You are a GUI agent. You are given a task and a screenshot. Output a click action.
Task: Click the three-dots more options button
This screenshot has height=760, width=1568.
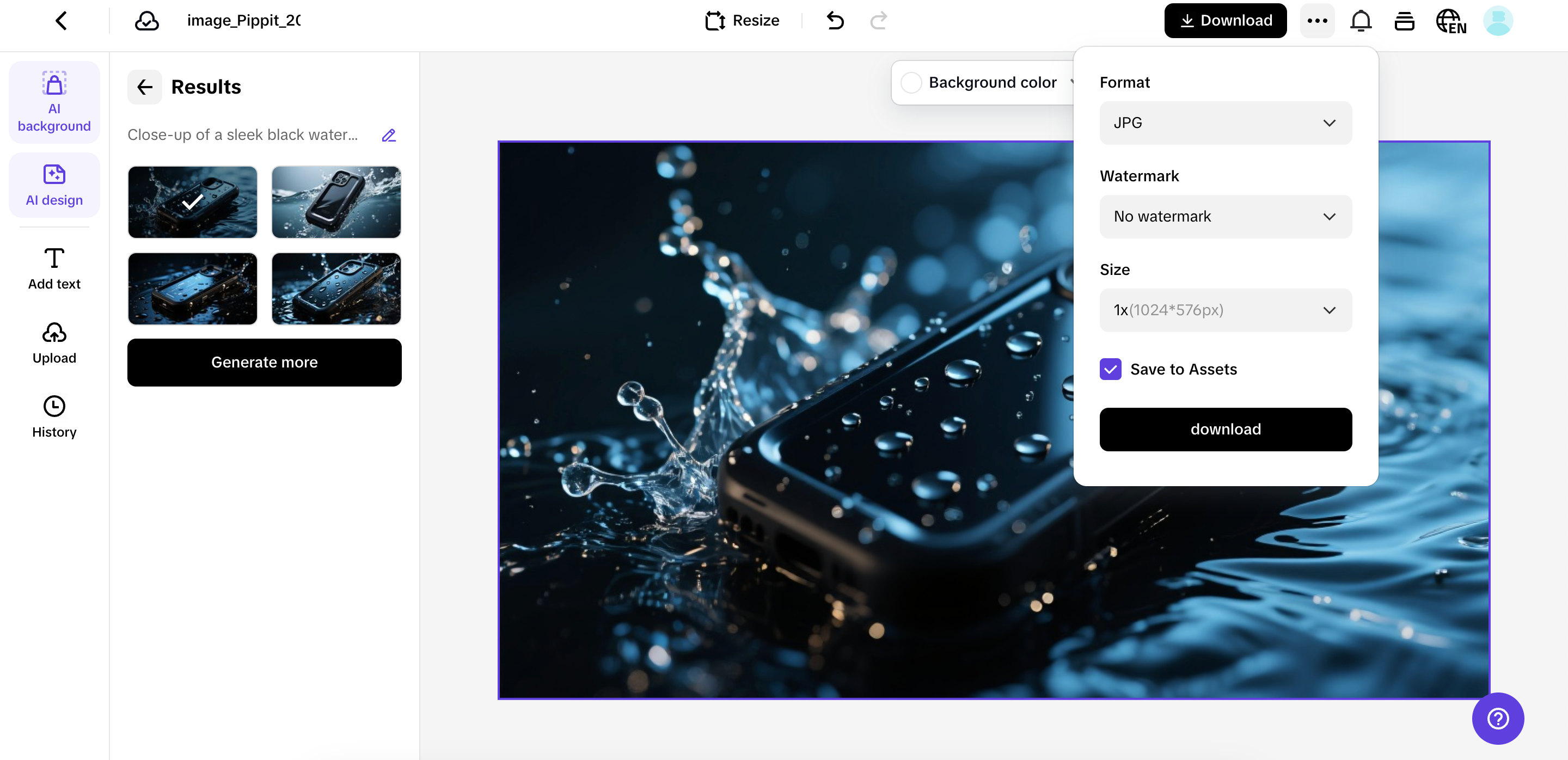(1317, 21)
